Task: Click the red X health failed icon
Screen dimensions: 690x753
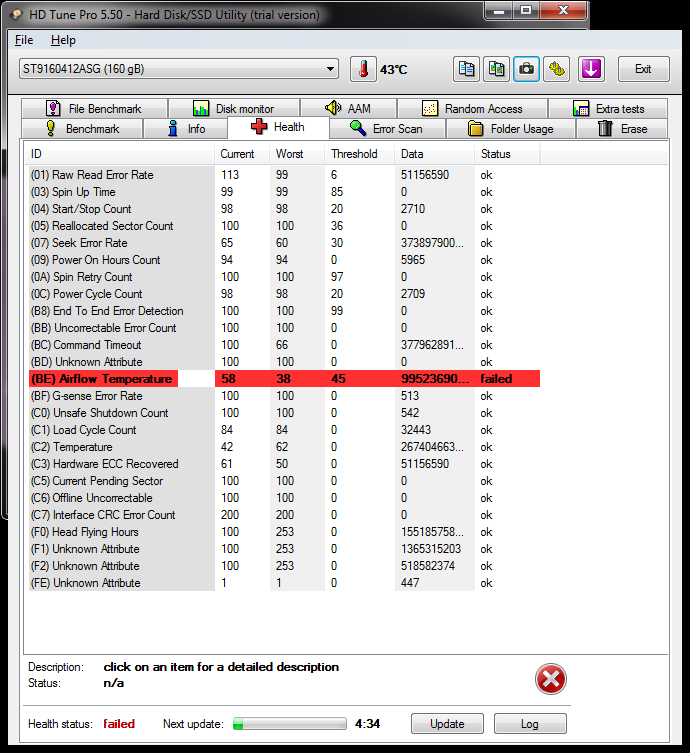Action: pos(550,680)
